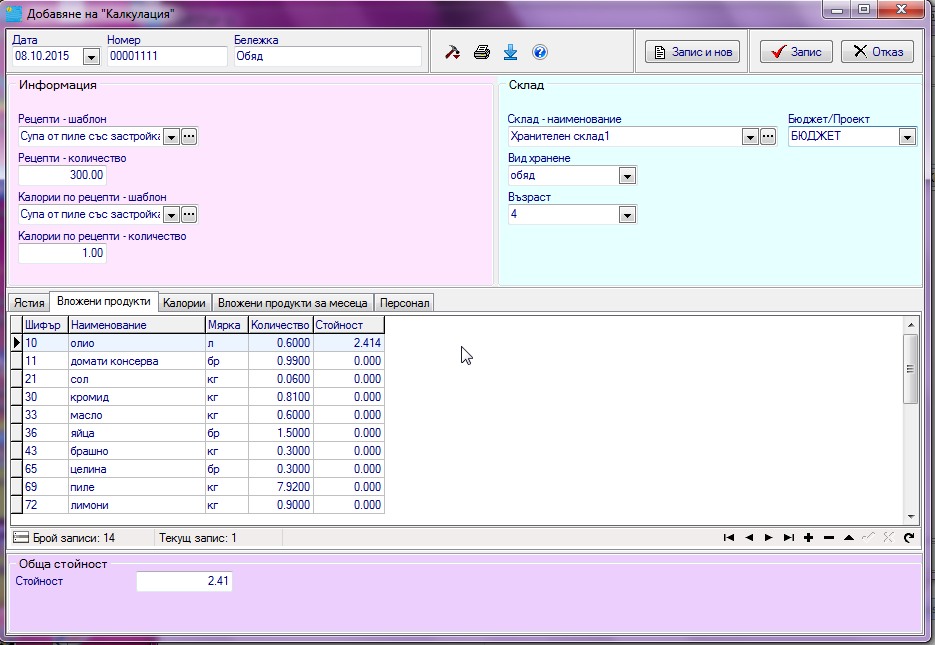This screenshot has width=935, height=645.
Task: Open the Дата calendar dropdown
Action: click(x=91, y=57)
